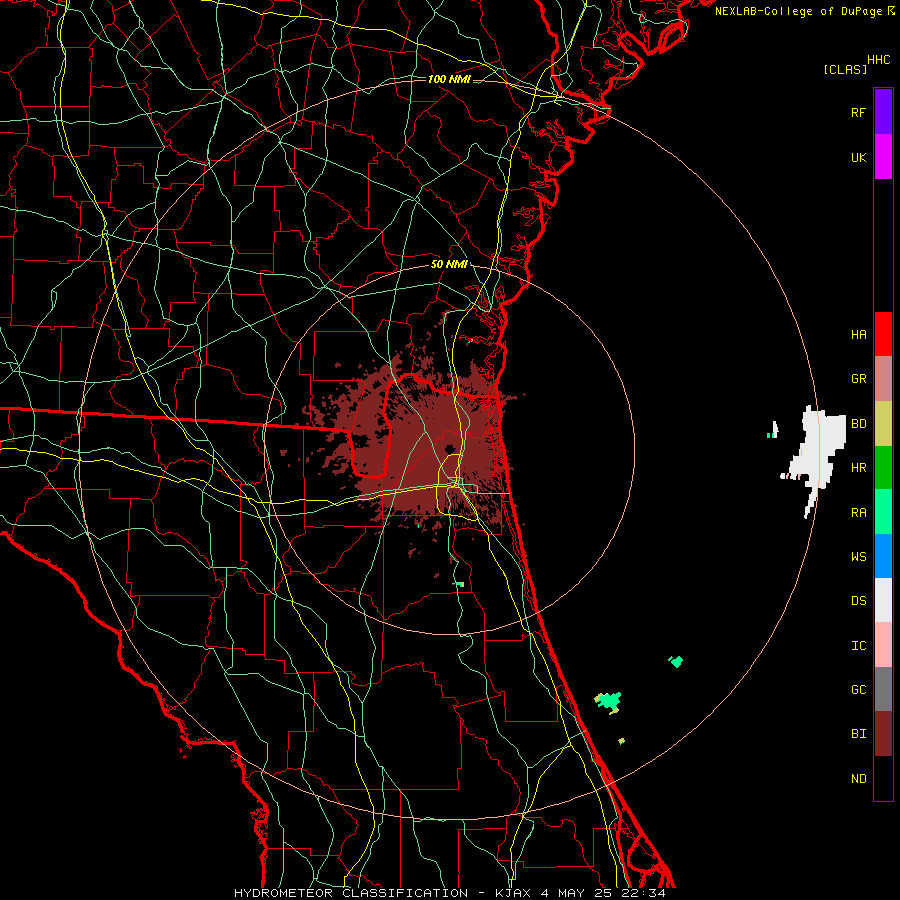Screen dimensions: 900x900
Task: Click the HR legend label
Action: click(858, 468)
